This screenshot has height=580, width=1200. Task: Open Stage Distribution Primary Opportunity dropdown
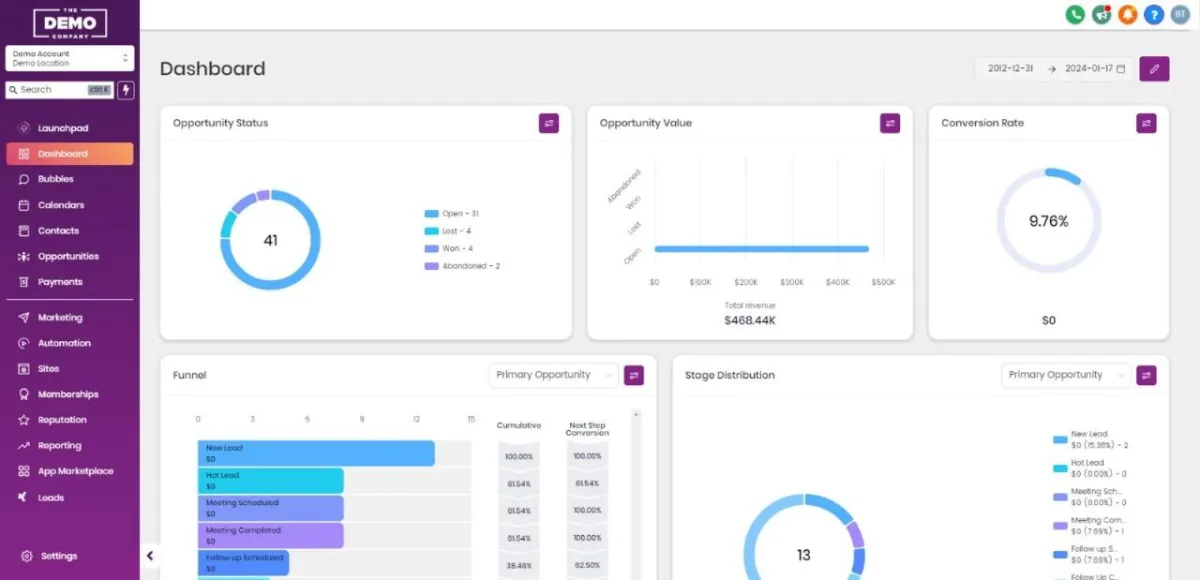[x=1066, y=375]
